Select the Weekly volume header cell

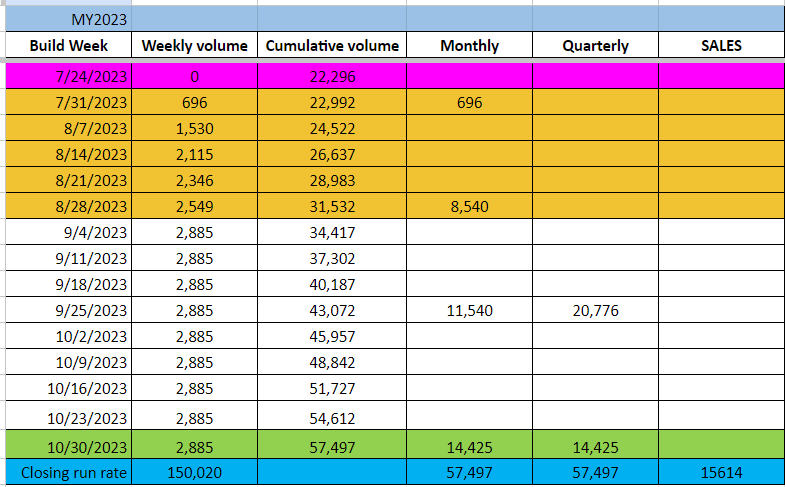(x=194, y=46)
